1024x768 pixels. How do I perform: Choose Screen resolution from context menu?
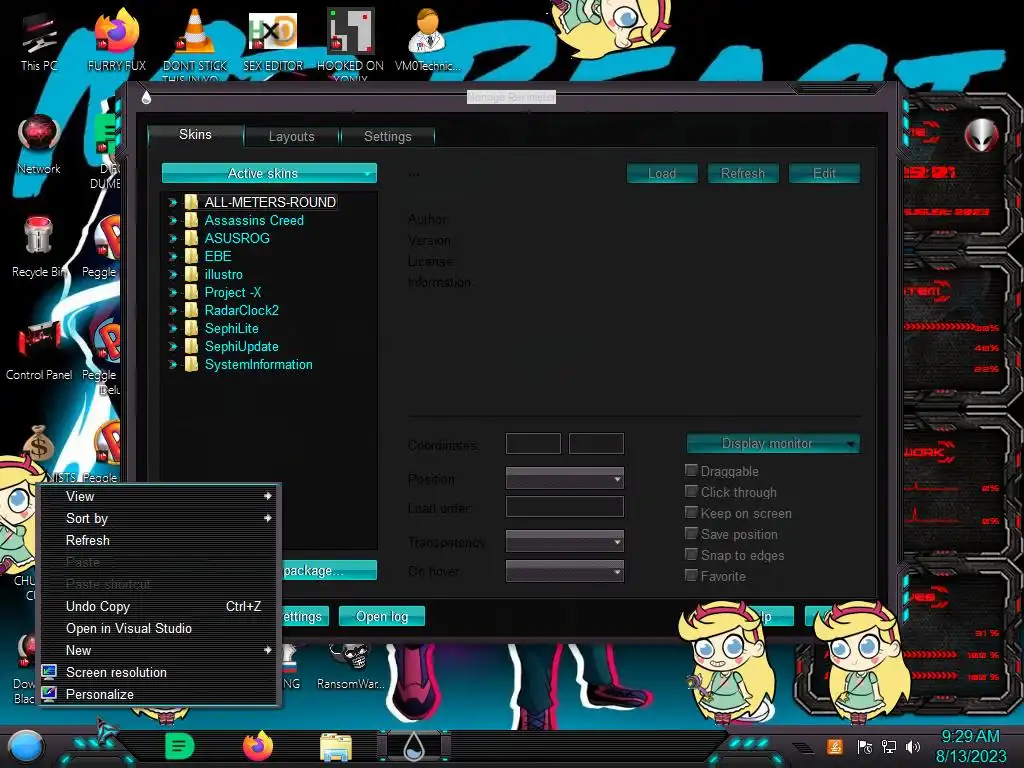(161, 673)
